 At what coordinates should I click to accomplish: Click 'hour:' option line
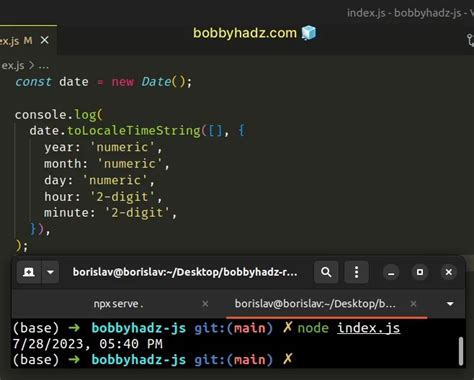pyautogui.click(x=103, y=197)
